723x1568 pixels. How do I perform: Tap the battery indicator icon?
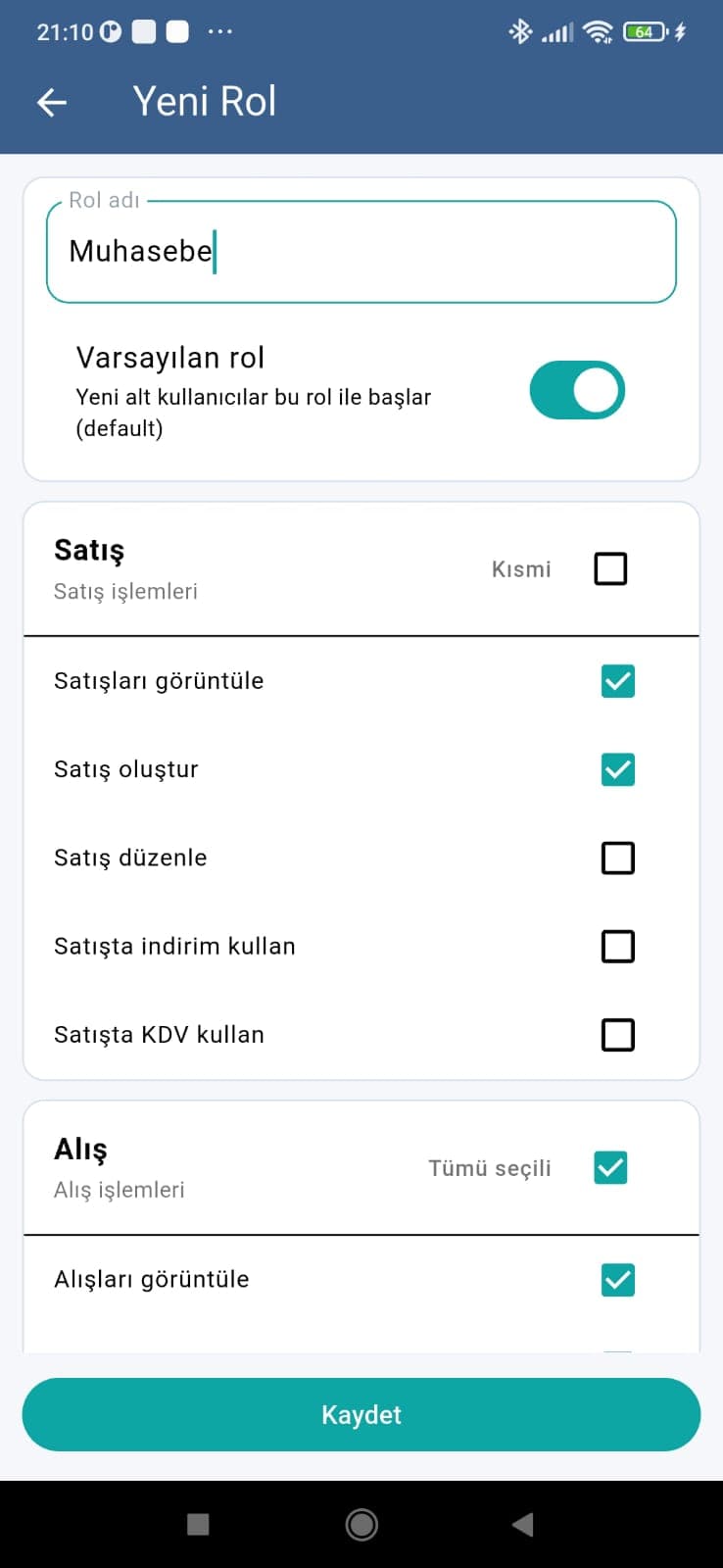(x=646, y=32)
